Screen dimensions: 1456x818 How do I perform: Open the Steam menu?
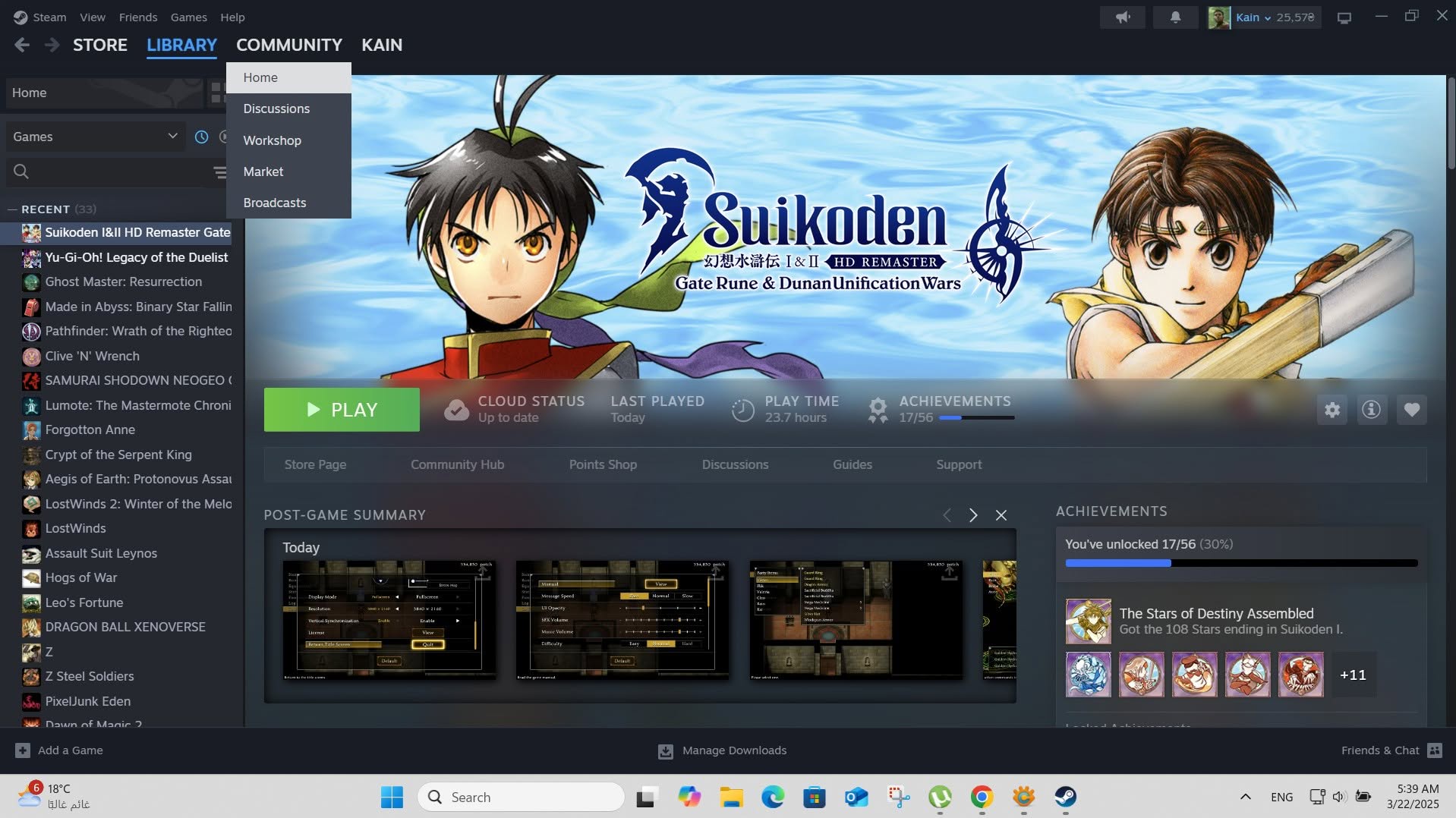click(x=49, y=17)
